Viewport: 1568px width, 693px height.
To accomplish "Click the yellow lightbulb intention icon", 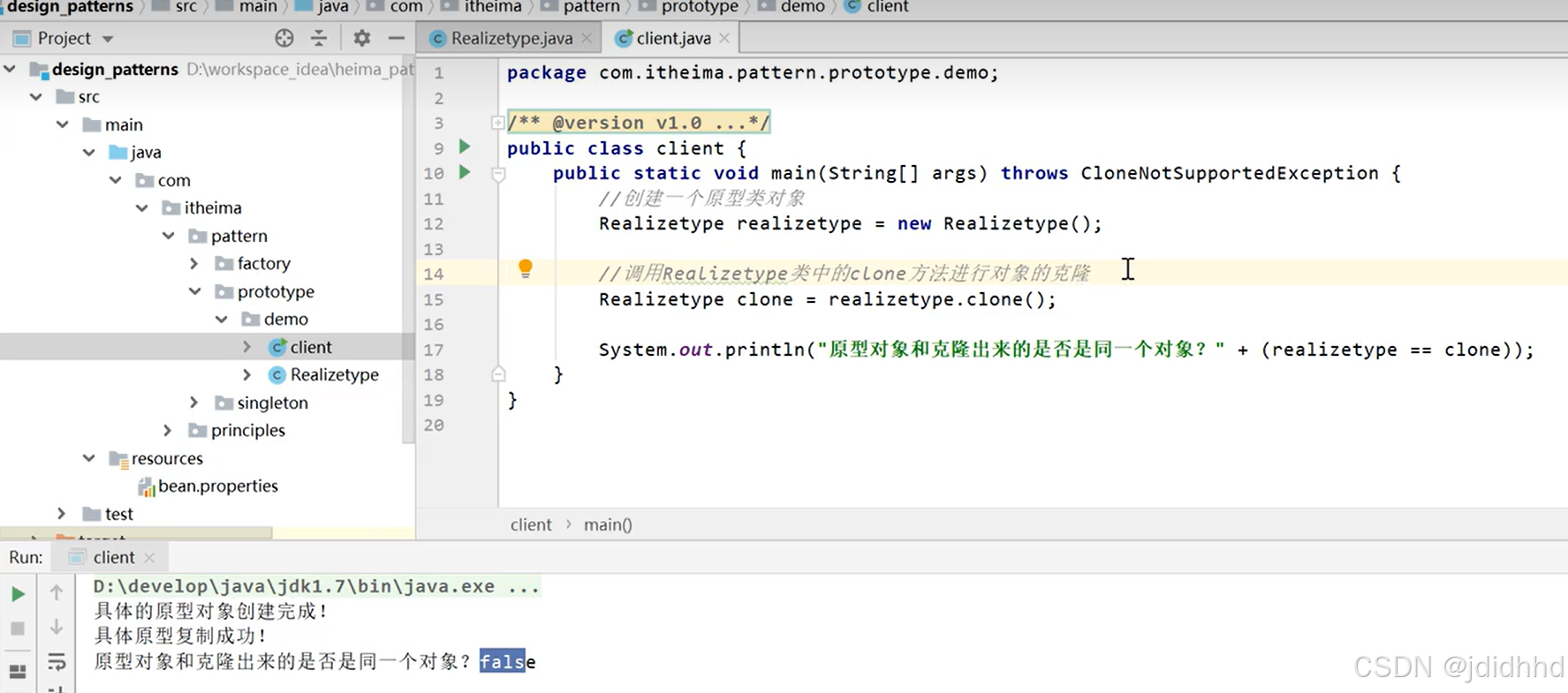I will [525, 268].
